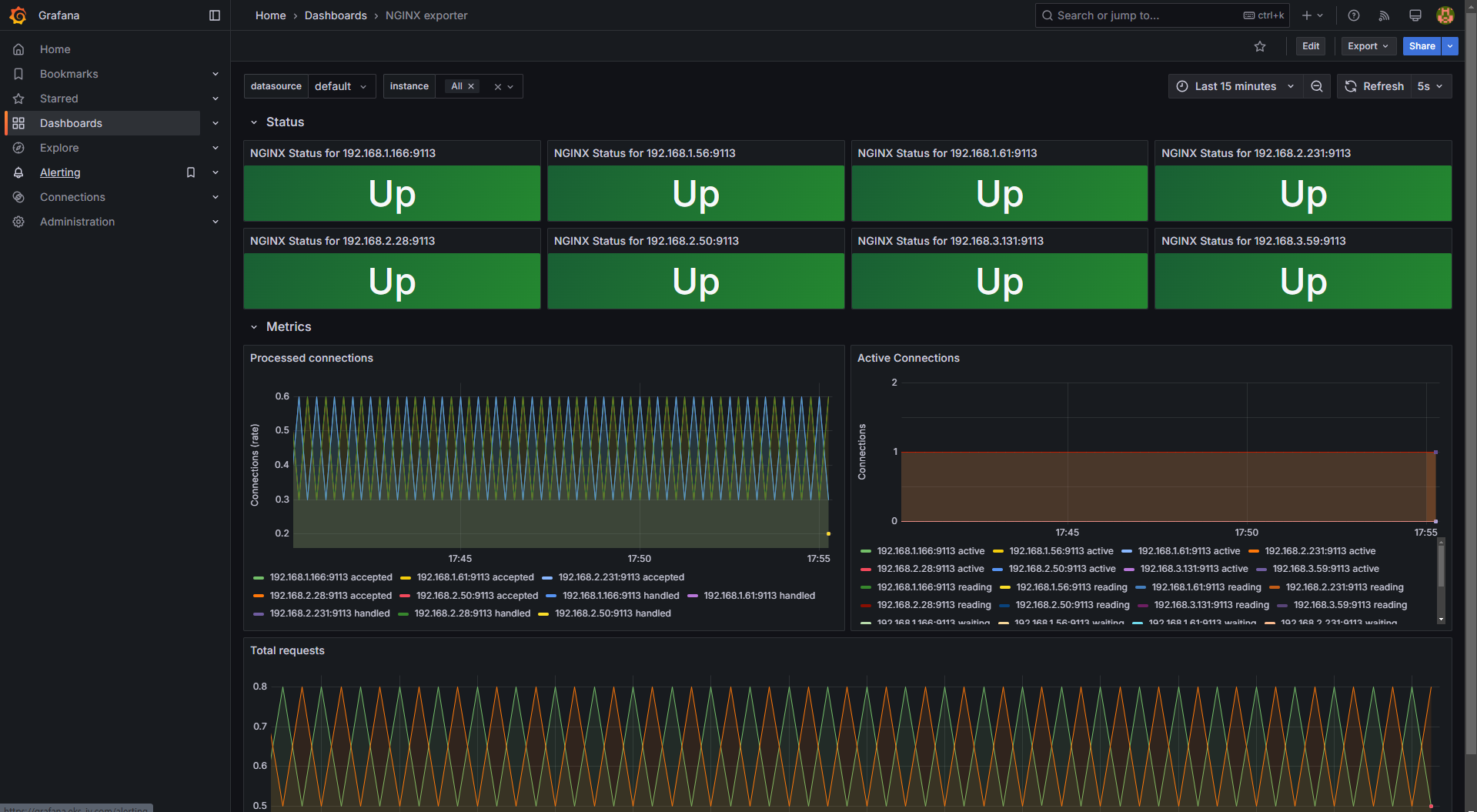Image resolution: width=1477 pixels, height=812 pixels.
Task: Click the Grafana logo icon
Action: tap(18, 15)
